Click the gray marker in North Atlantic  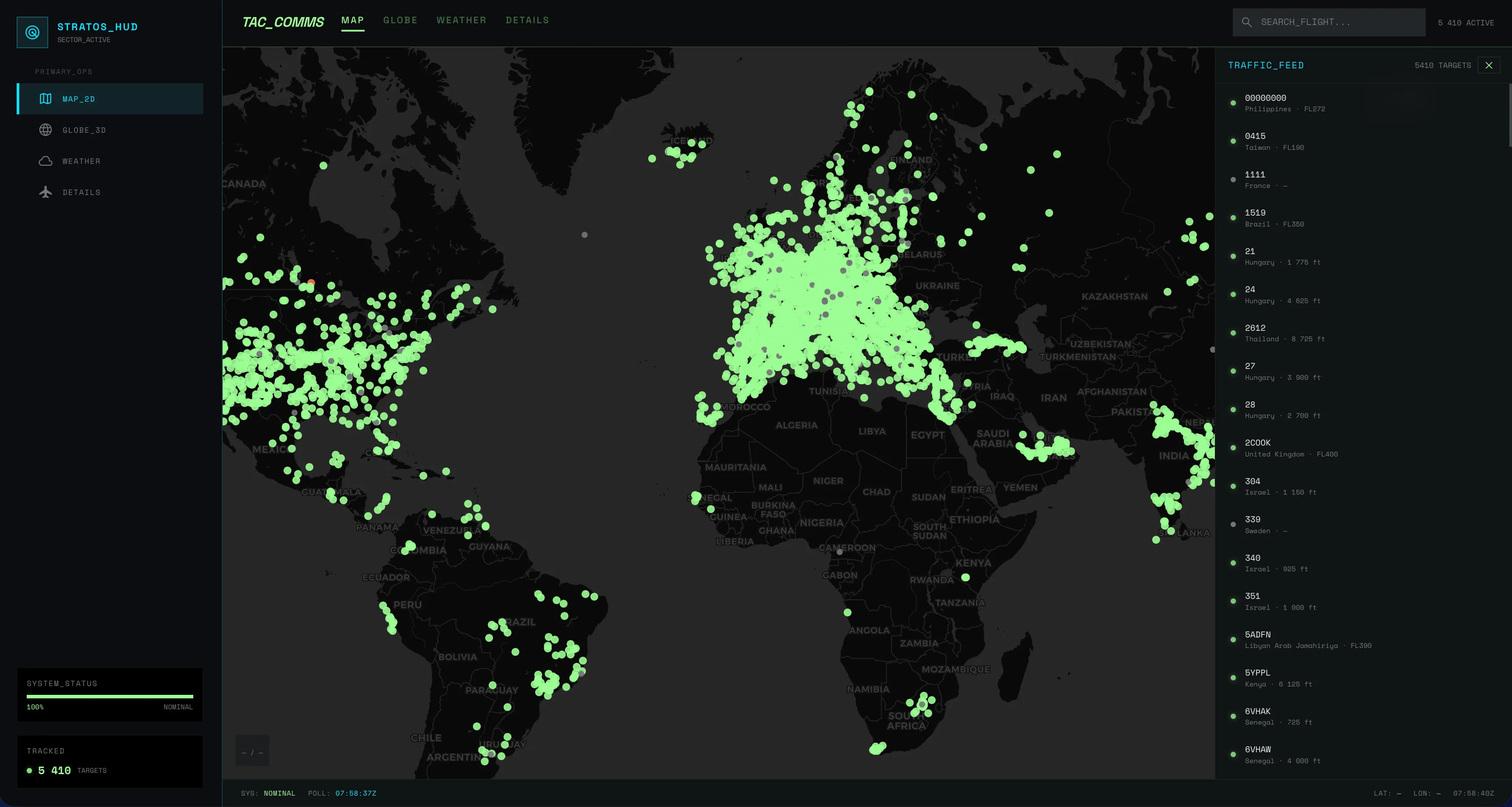(x=585, y=235)
